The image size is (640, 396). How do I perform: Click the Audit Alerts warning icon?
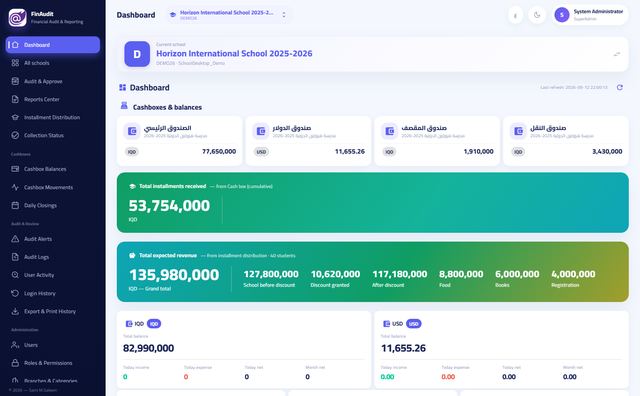[15, 239]
